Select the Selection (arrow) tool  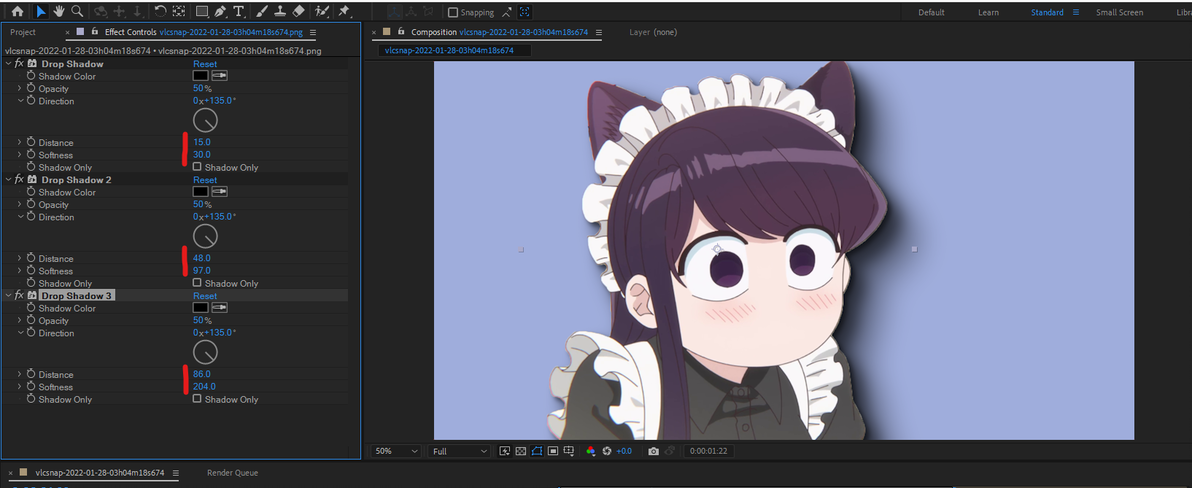coord(42,11)
